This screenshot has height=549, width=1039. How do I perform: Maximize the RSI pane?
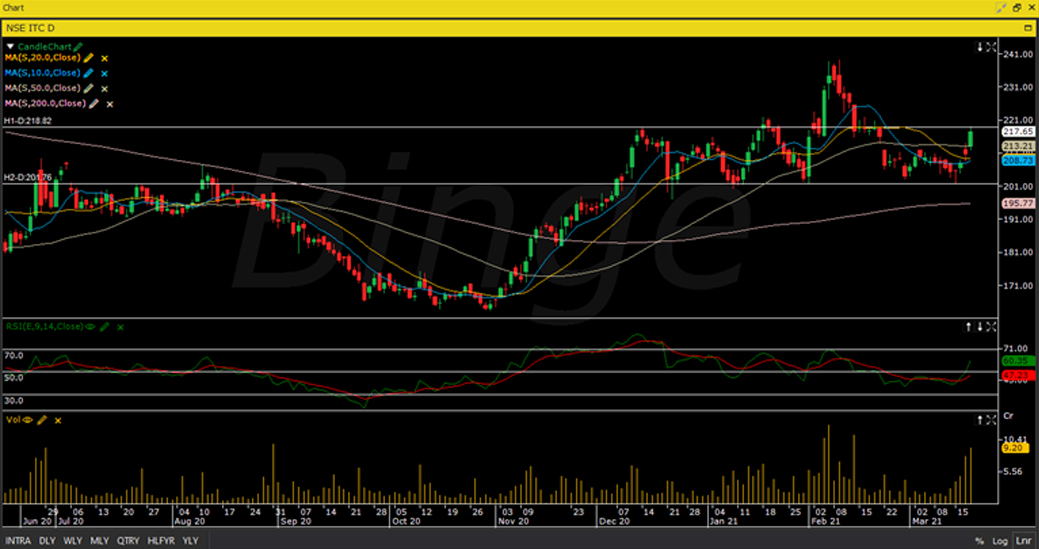991,326
